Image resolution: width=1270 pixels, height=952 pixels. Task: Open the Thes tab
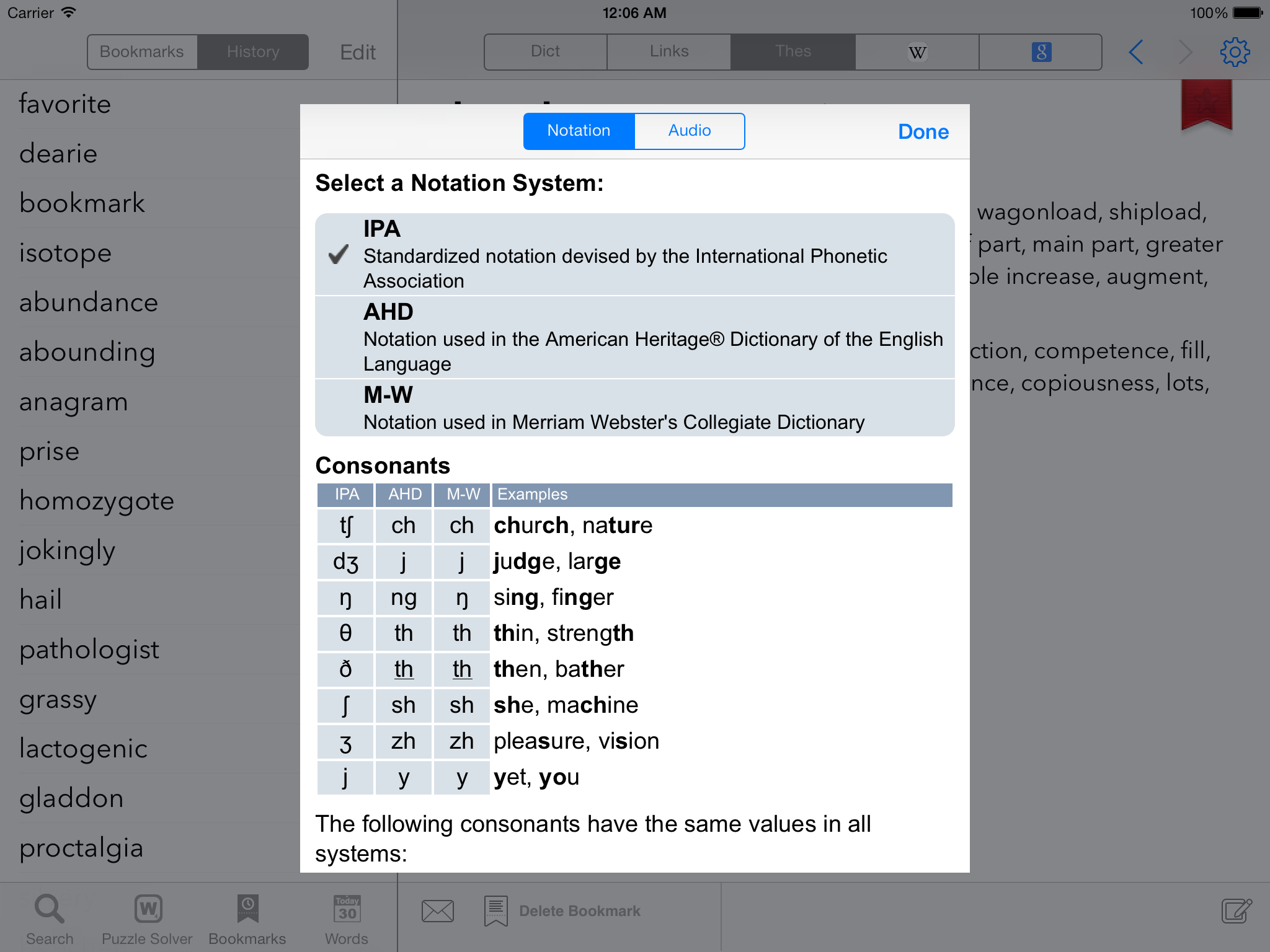point(793,52)
